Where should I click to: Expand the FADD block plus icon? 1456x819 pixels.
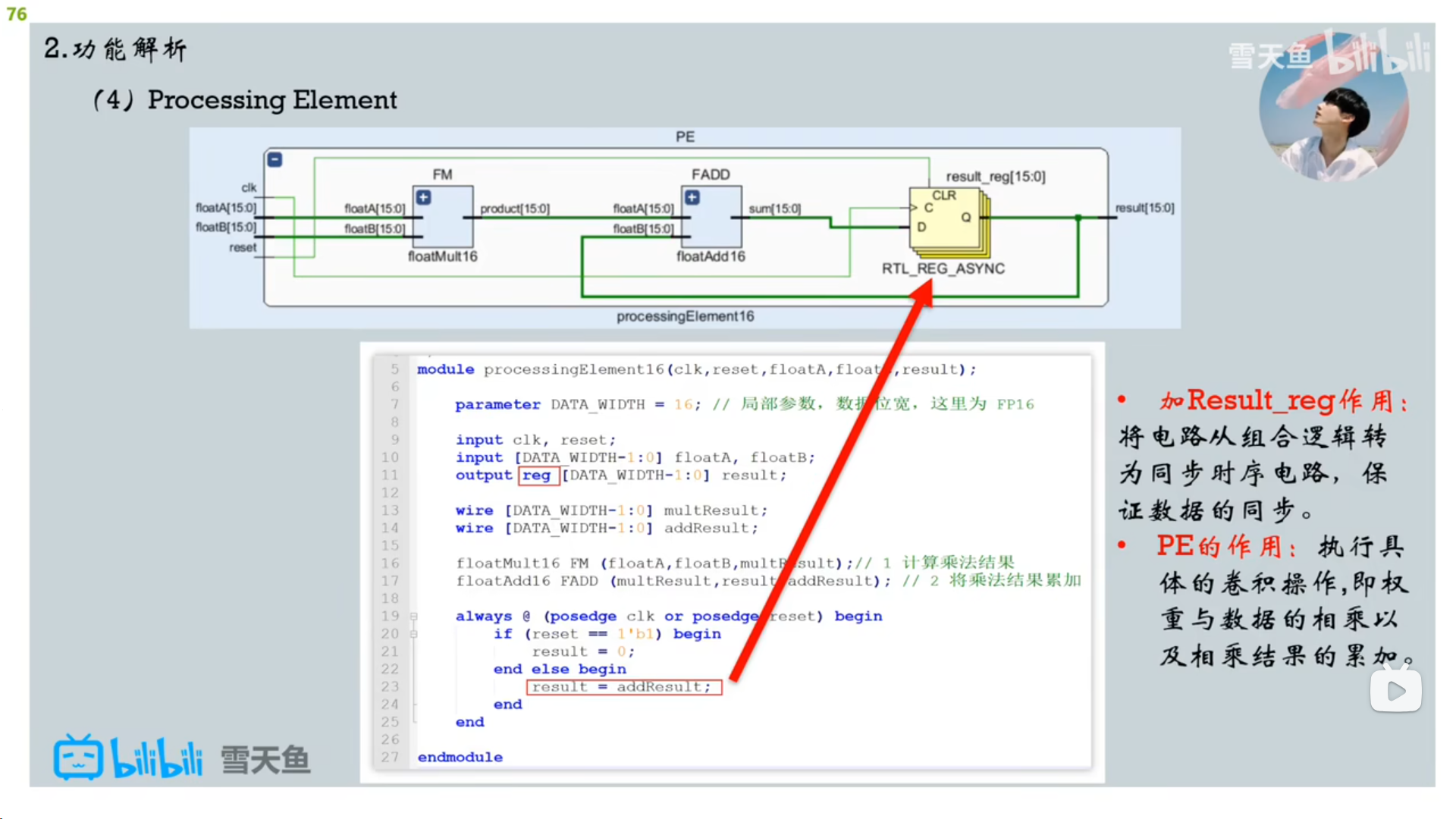click(692, 197)
